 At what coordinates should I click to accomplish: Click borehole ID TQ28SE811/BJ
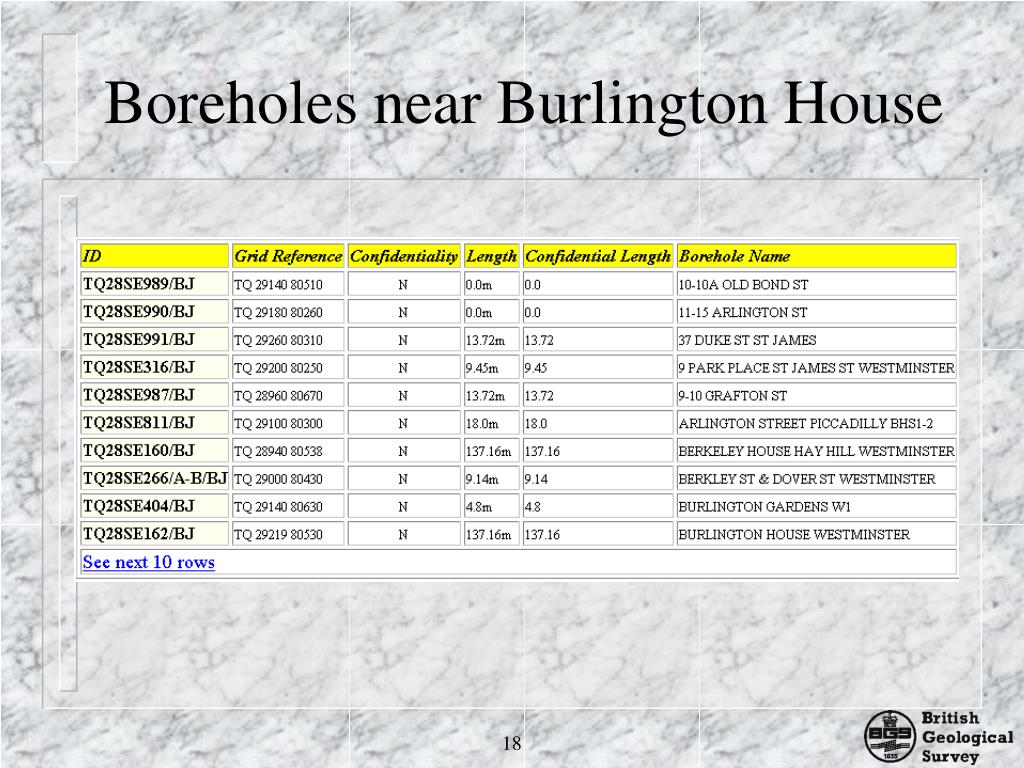[x=138, y=423]
